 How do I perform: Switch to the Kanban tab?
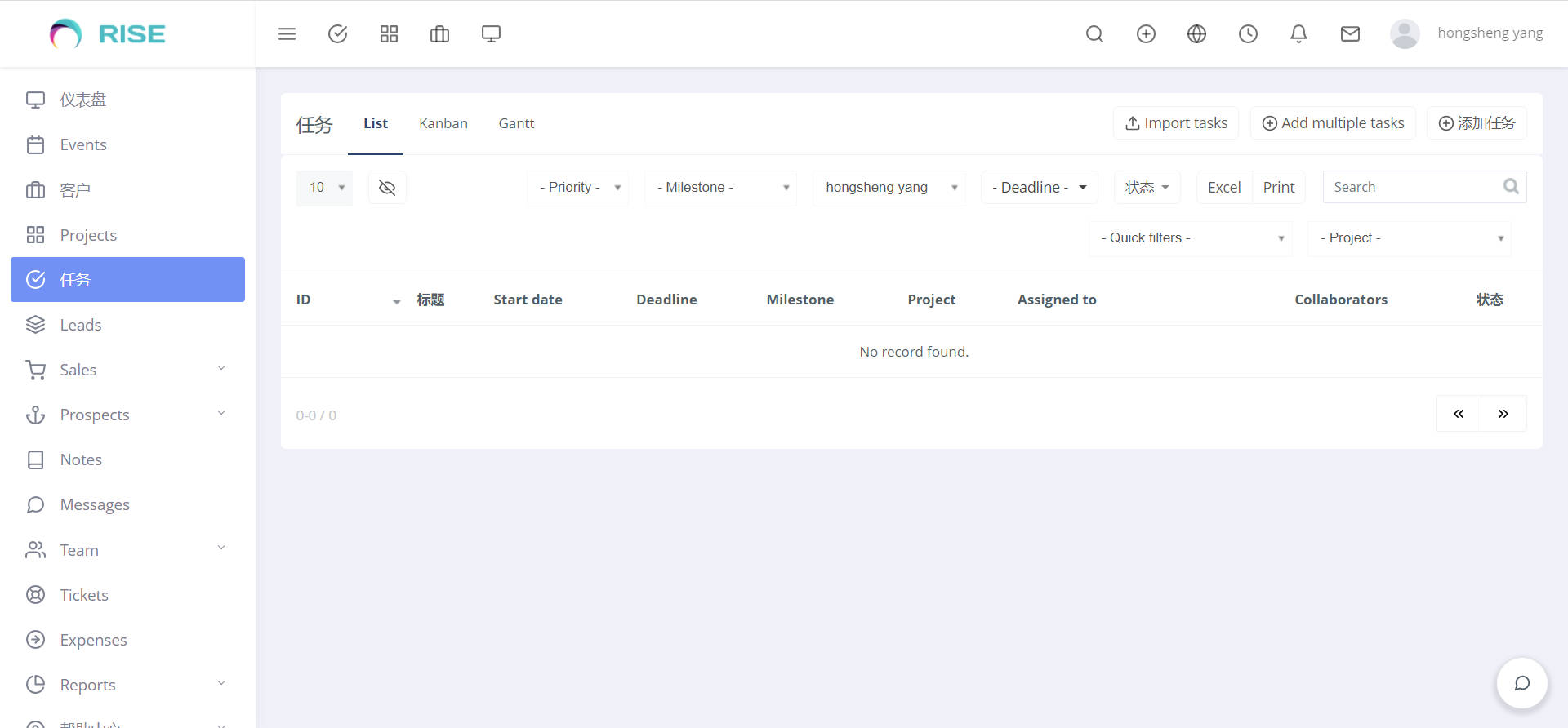[443, 123]
